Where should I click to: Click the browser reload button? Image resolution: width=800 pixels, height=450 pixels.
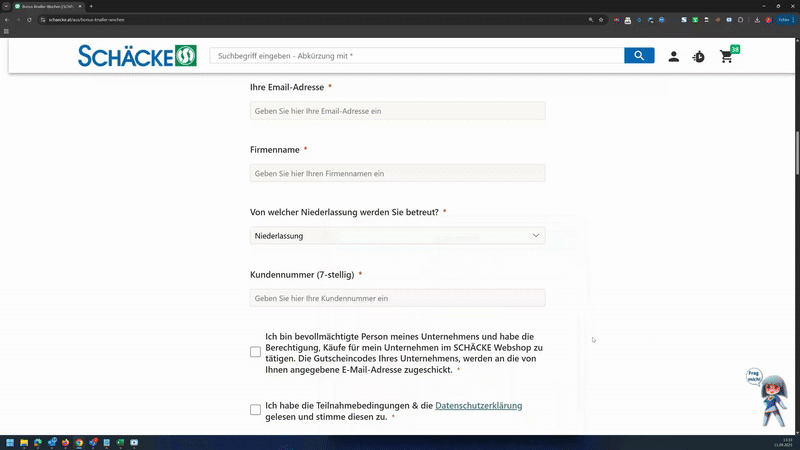(30, 19)
